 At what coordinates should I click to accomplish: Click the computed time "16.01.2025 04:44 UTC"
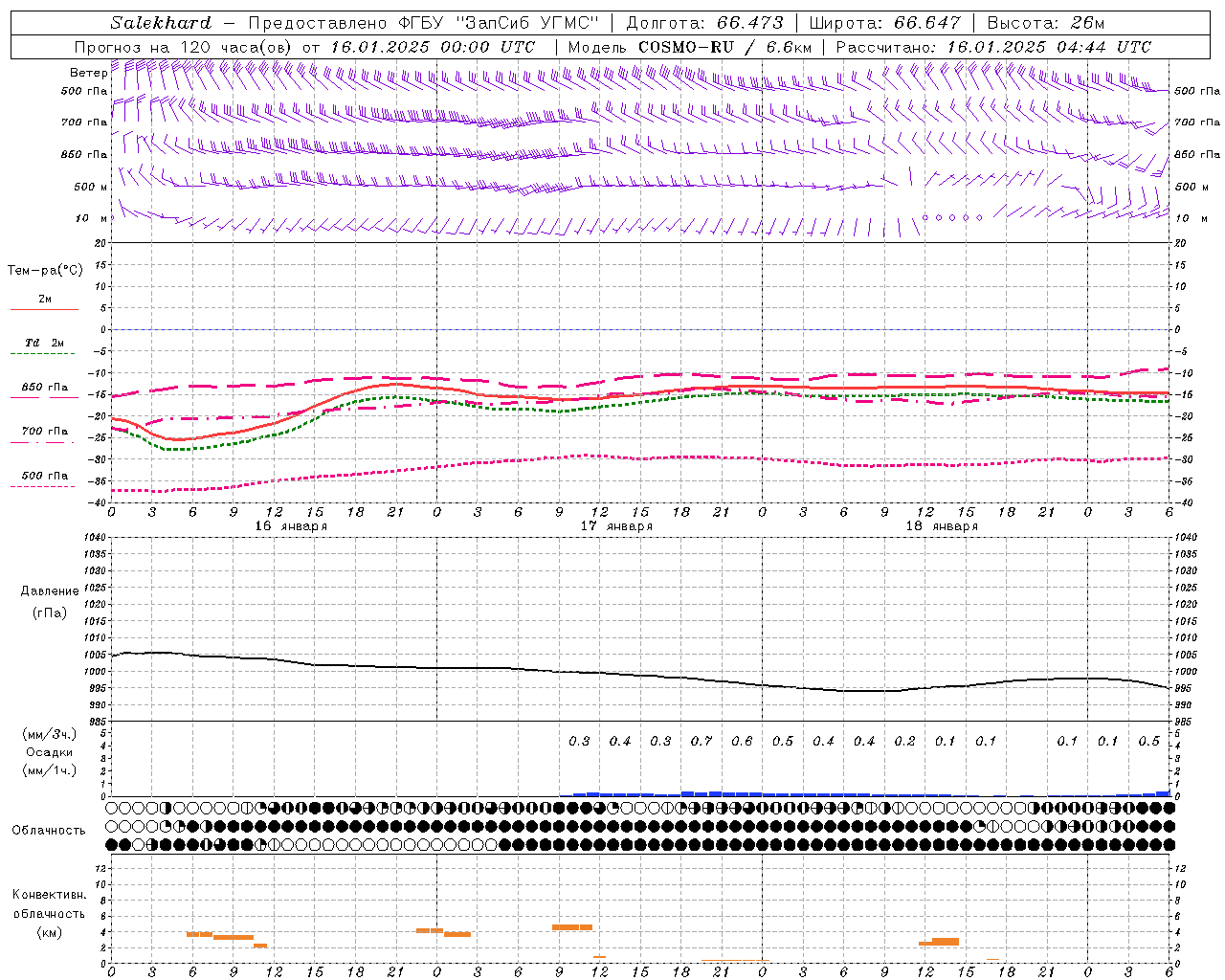(x=1049, y=47)
